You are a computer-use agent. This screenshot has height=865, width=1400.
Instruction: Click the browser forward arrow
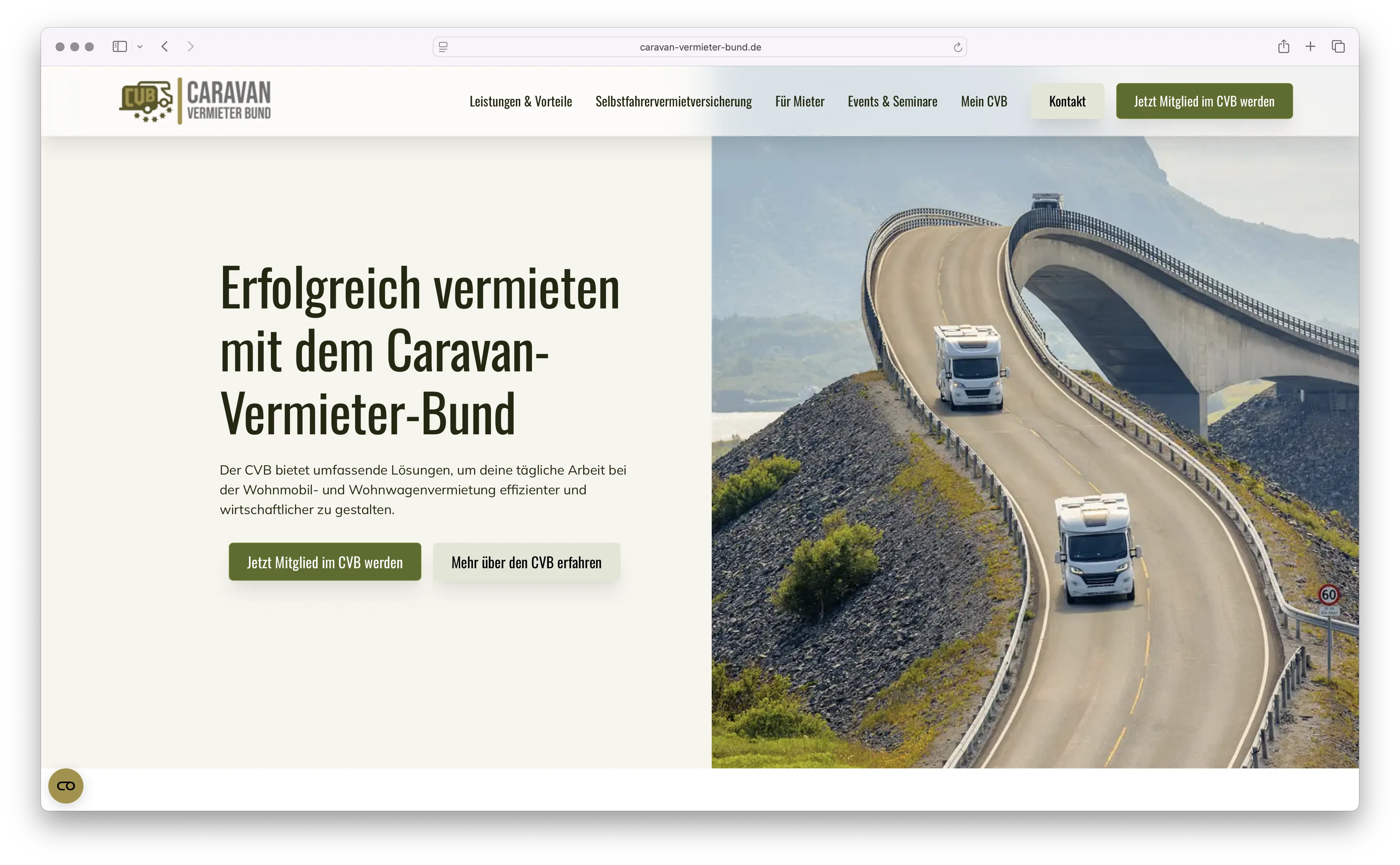191,47
